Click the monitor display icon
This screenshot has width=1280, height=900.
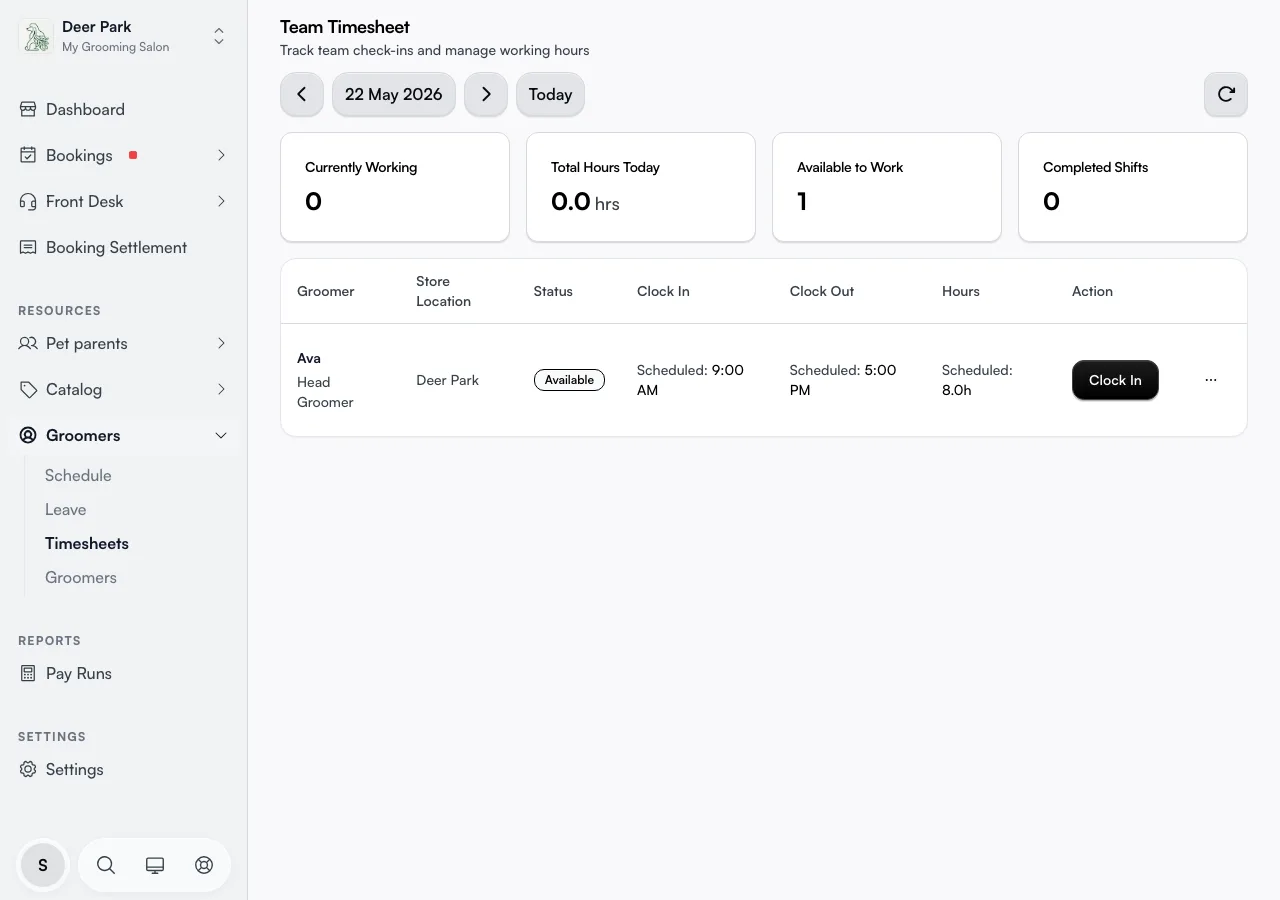point(155,865)
